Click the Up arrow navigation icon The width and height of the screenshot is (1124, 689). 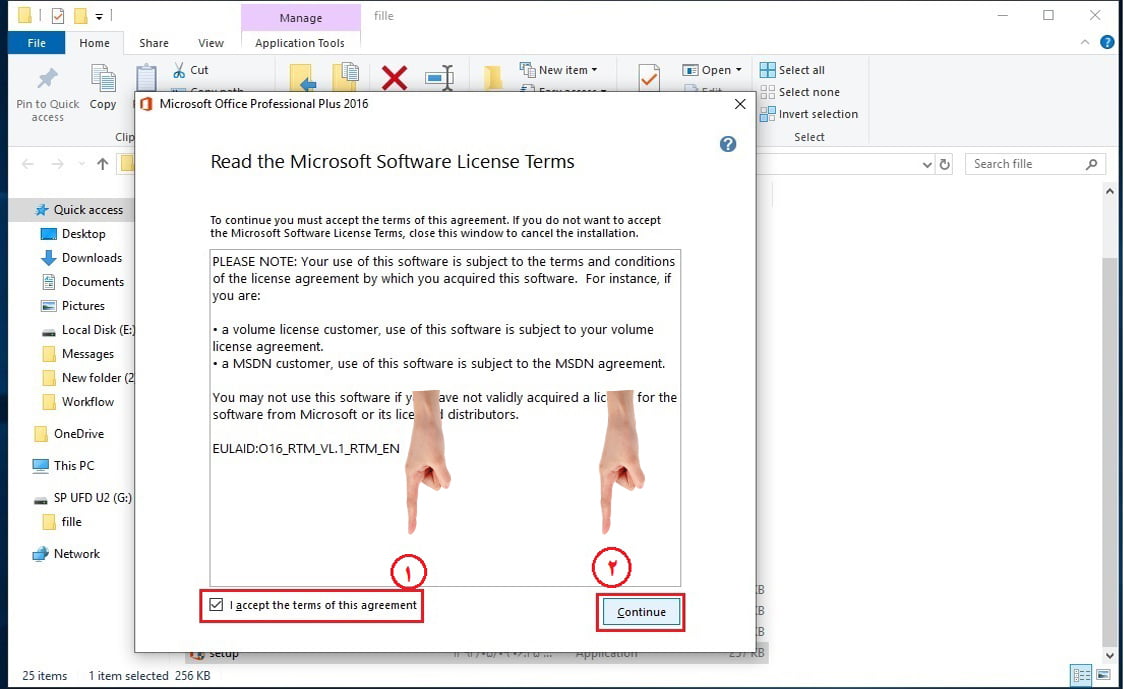[x=103, y=164]
